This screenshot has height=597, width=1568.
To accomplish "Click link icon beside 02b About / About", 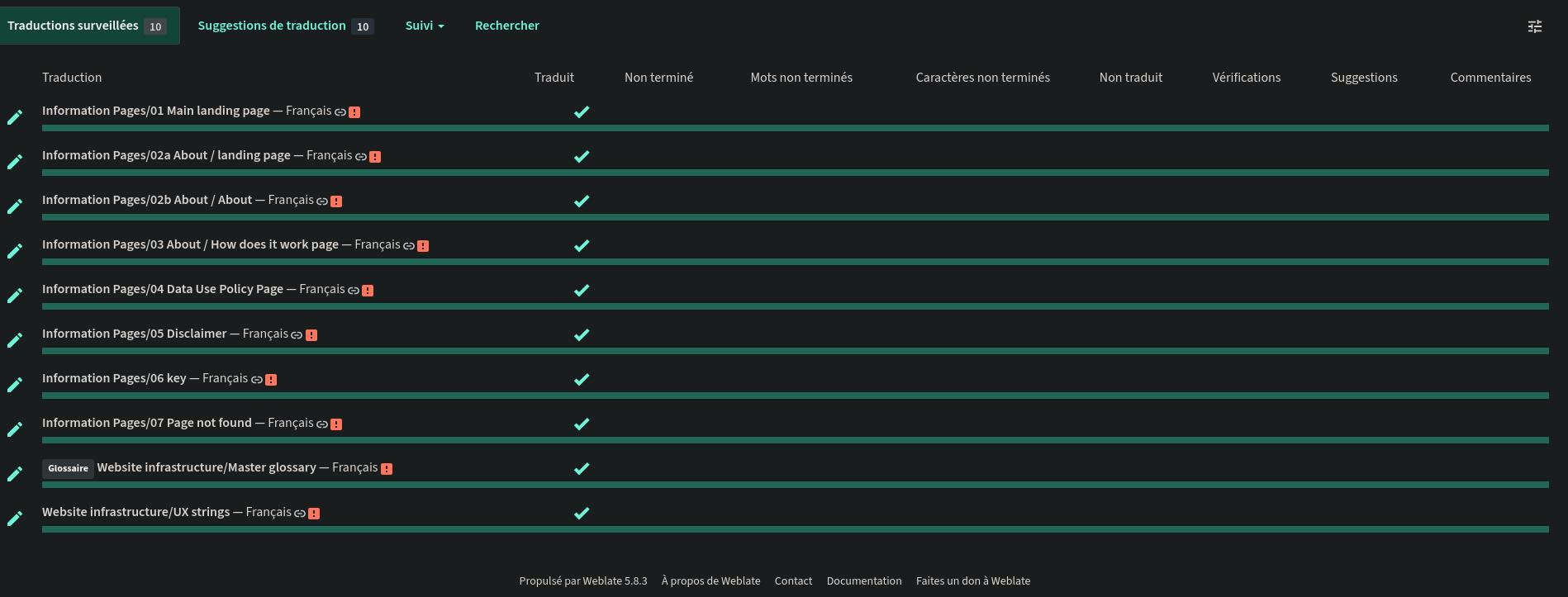I will pyautogui.click(x=322, y=201).
